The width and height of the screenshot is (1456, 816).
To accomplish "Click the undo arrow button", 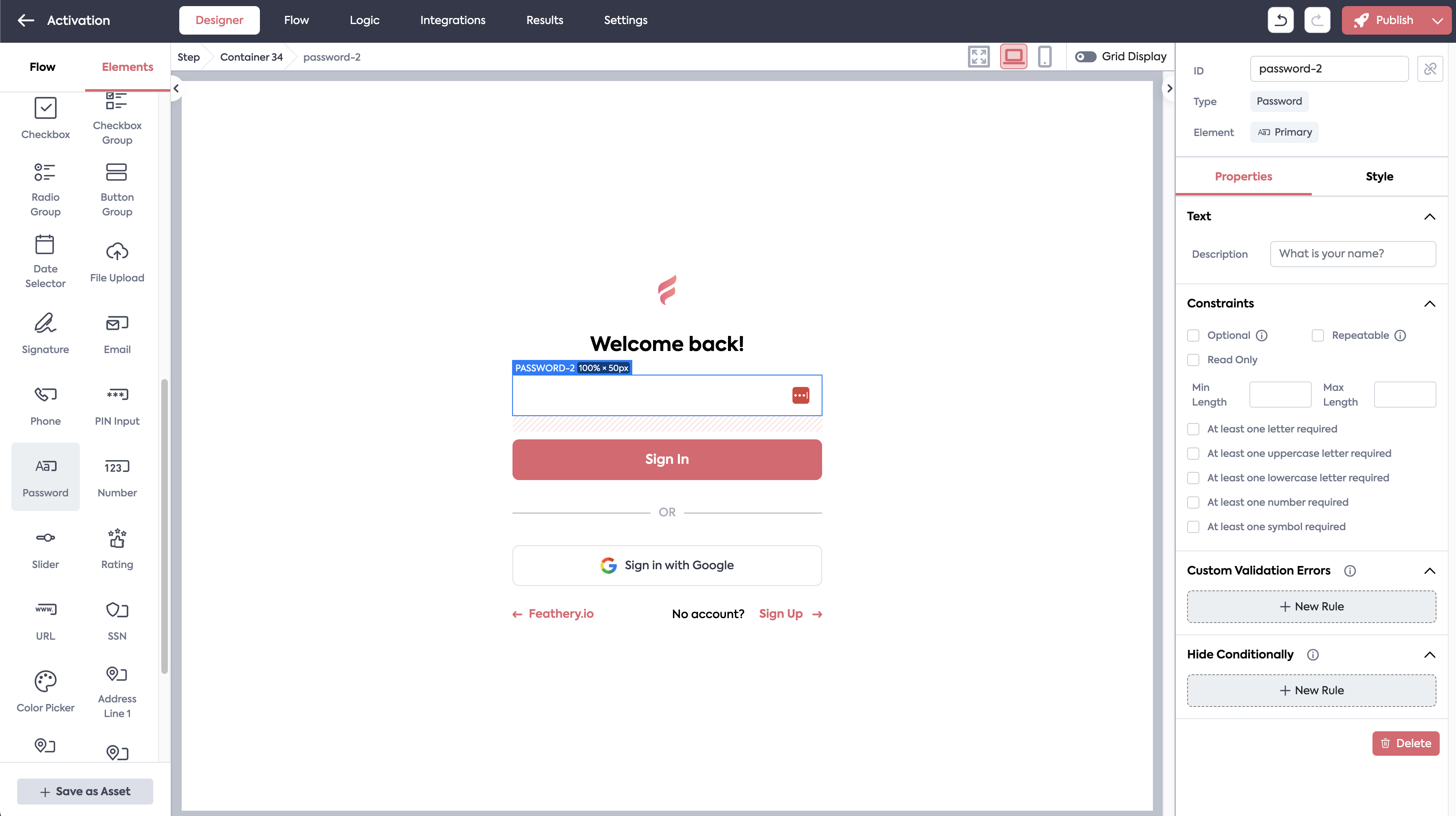I will (x=1280, y=20).
